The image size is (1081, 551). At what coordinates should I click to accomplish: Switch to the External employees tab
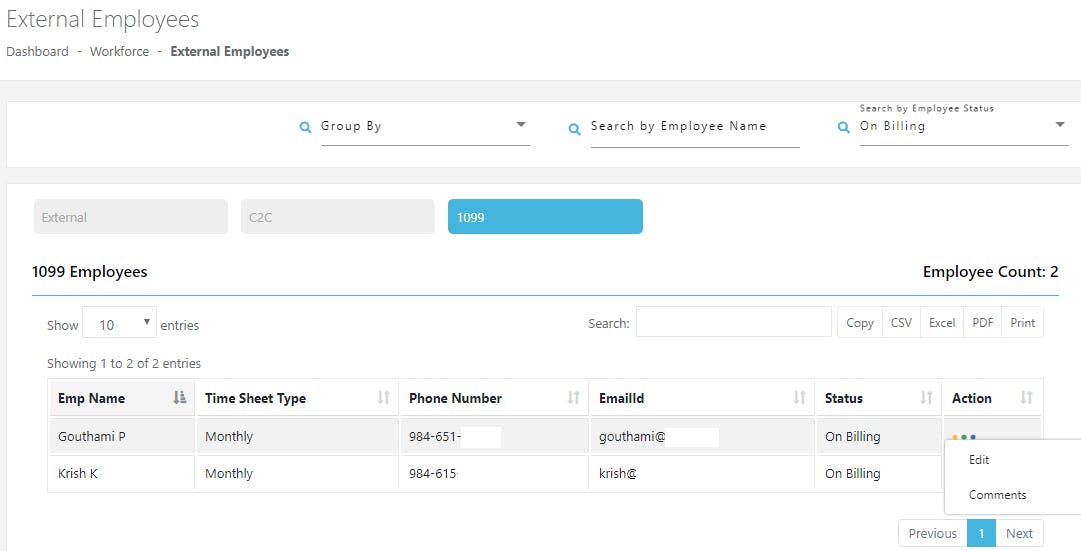[130, 217]
